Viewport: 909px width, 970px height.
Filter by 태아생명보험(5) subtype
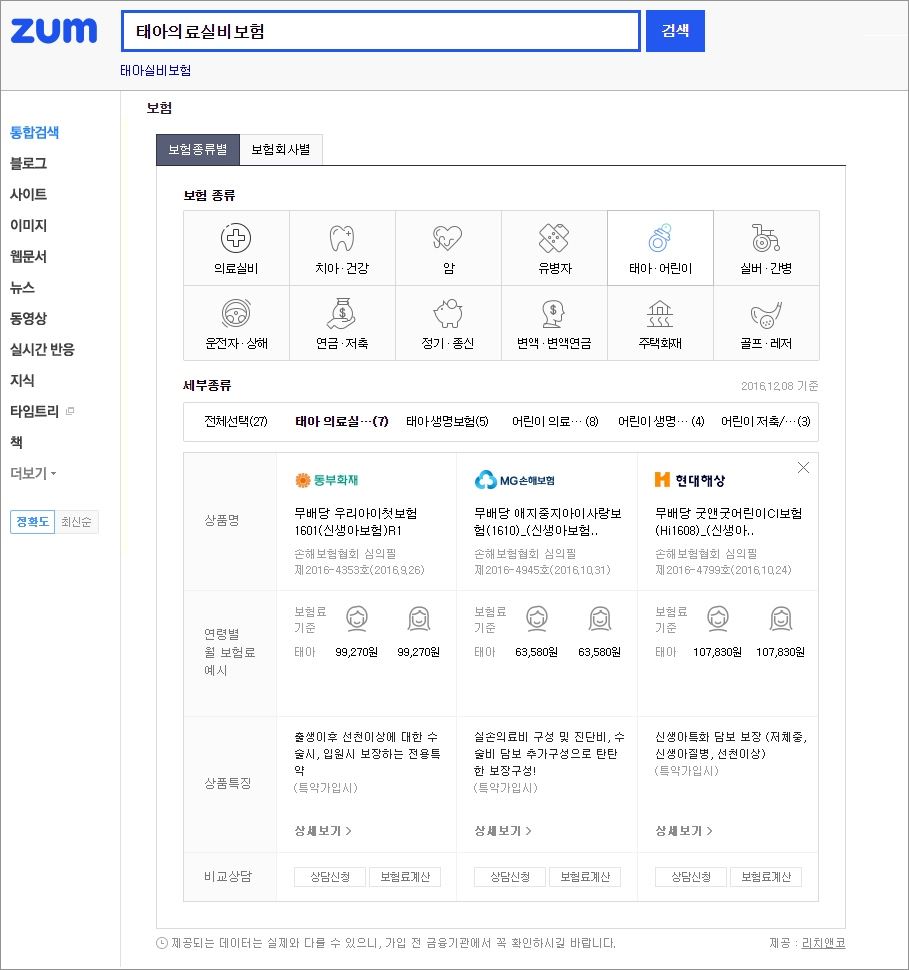click(x=446, y=422)
